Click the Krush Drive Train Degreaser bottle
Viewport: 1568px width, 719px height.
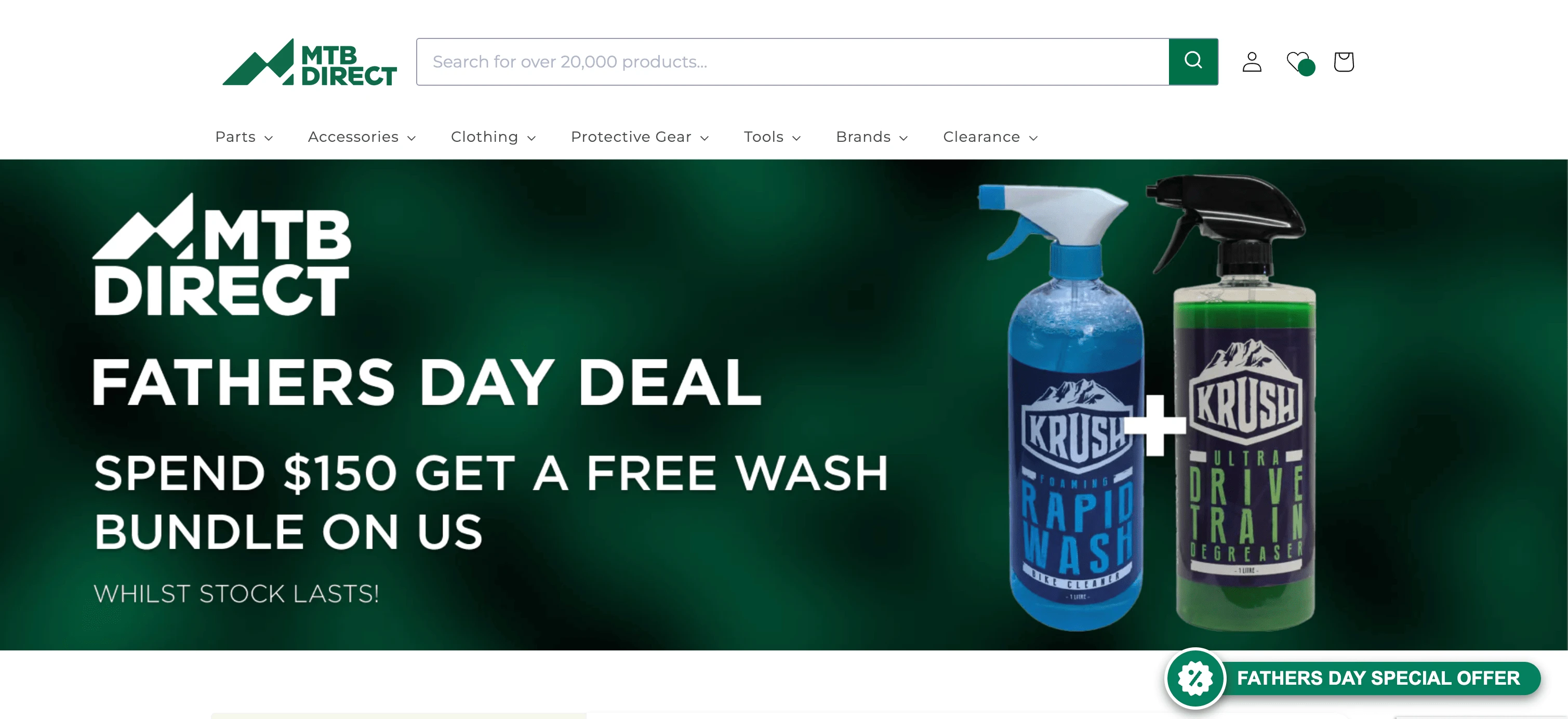pyautogui.click(x=1239, y=402)
